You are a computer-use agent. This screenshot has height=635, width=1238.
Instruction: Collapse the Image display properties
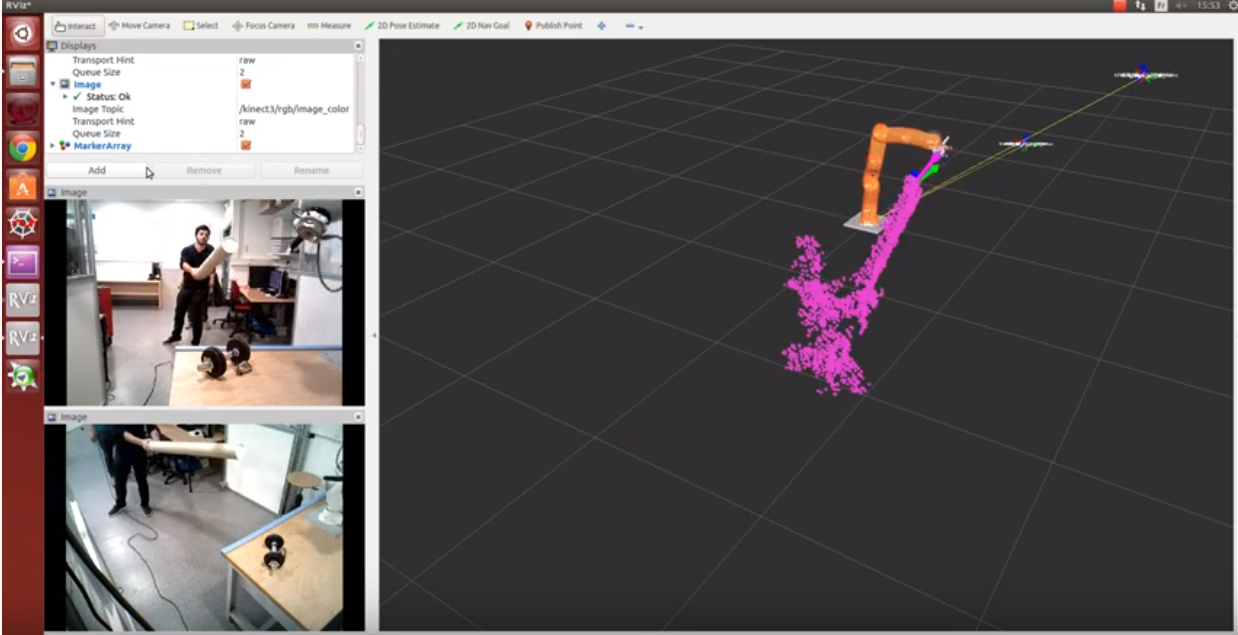click(52, 84)
